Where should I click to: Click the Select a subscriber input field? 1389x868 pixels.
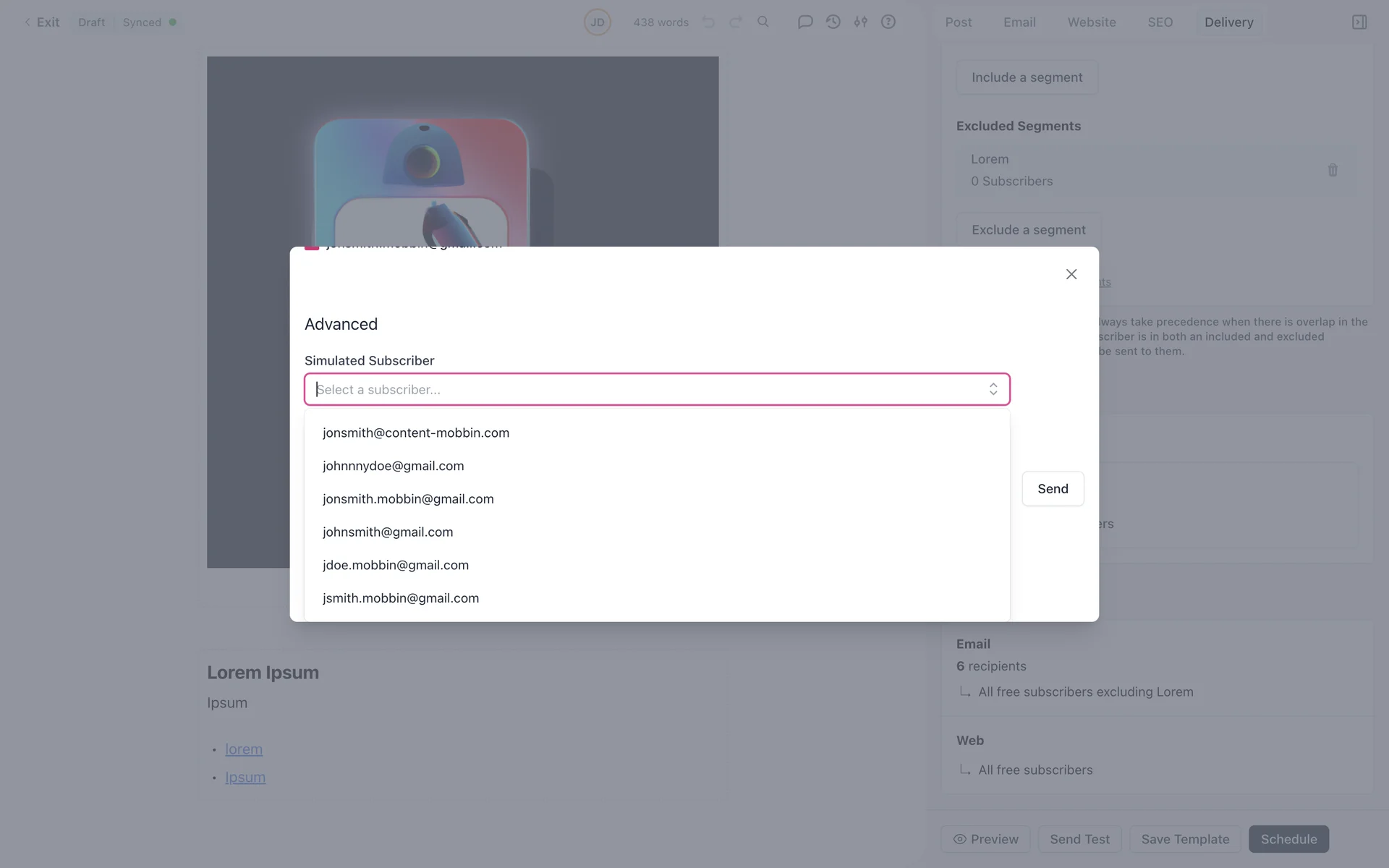tap(644, 389)
